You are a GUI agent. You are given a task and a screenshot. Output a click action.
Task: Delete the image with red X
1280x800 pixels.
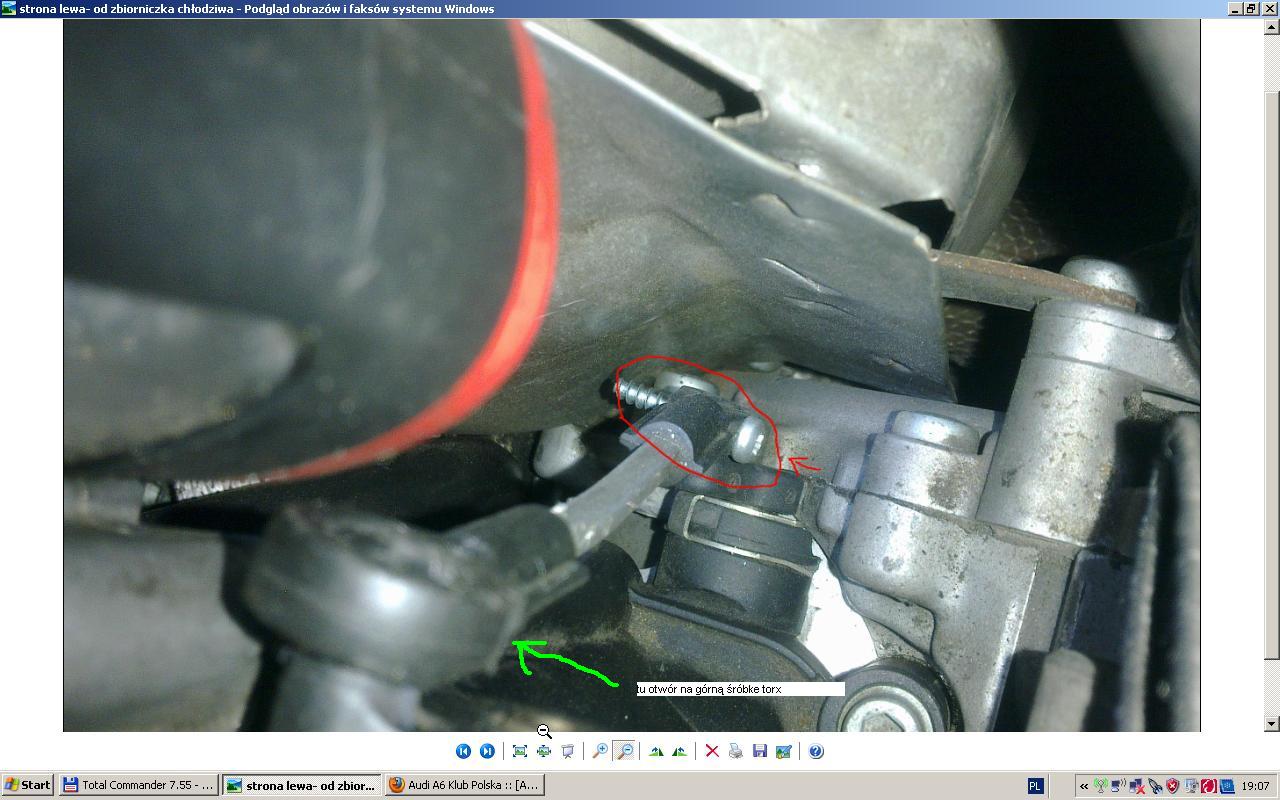tap(712, 751)
